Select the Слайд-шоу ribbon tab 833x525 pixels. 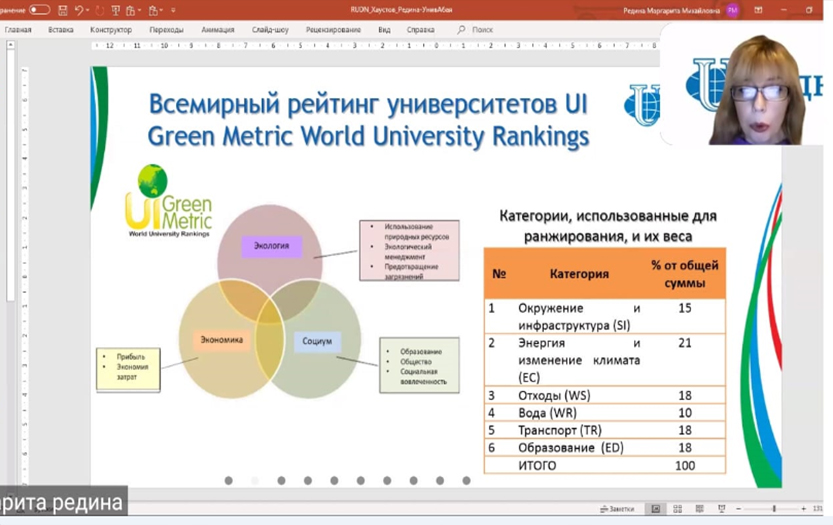pyautogui.click(x=271, y=30)
